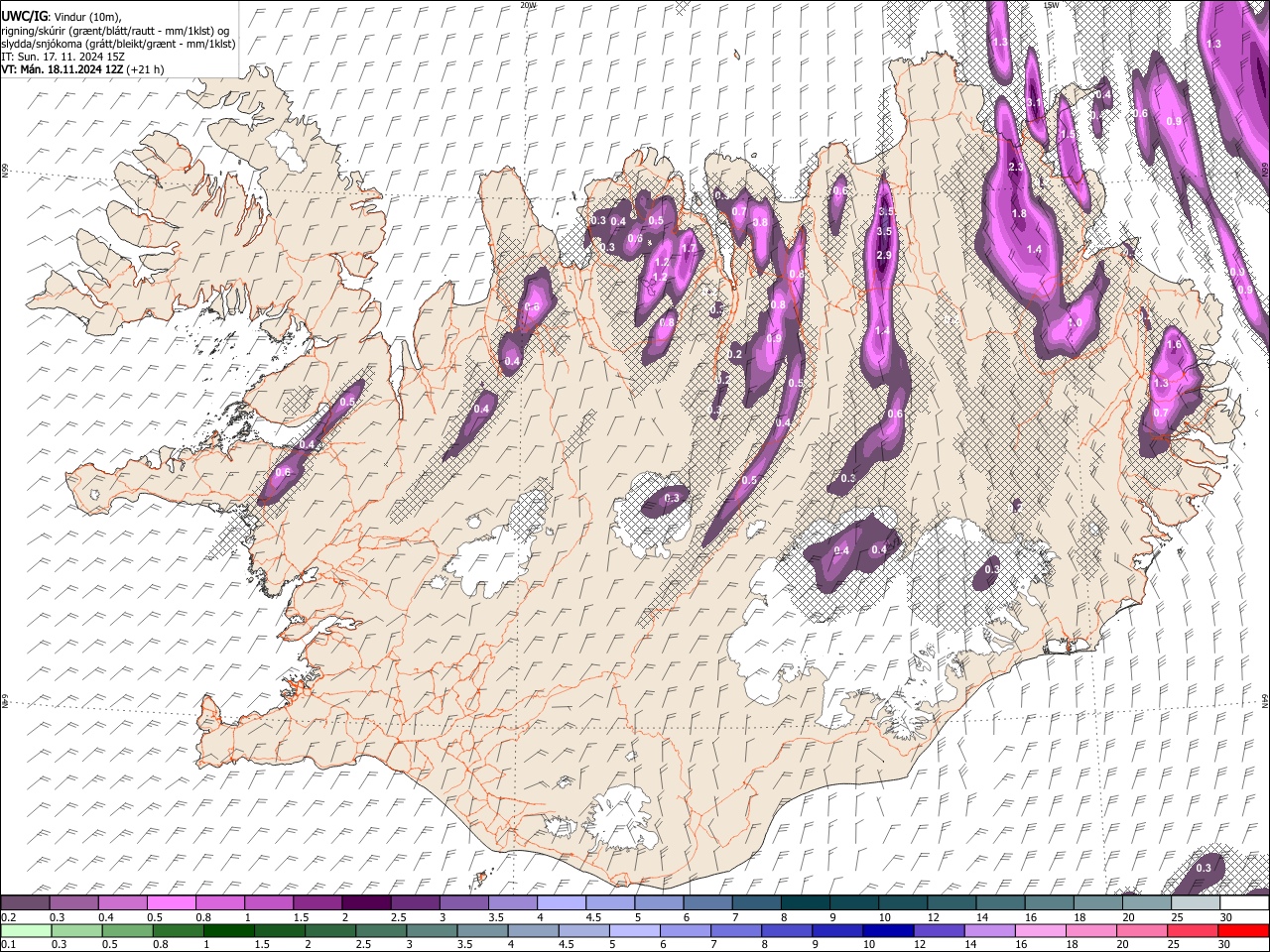Click the light pink 16–18 swatch, lower row
The width and height of the screenshot is (1270, 952).
click(x=1039, y=930)
